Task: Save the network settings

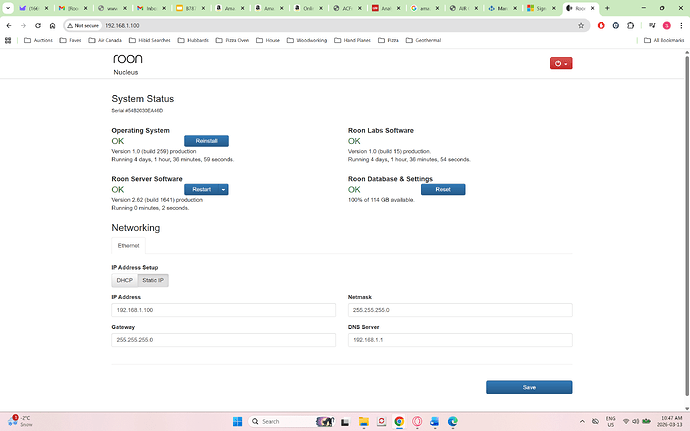Action: tap(529, 387)
